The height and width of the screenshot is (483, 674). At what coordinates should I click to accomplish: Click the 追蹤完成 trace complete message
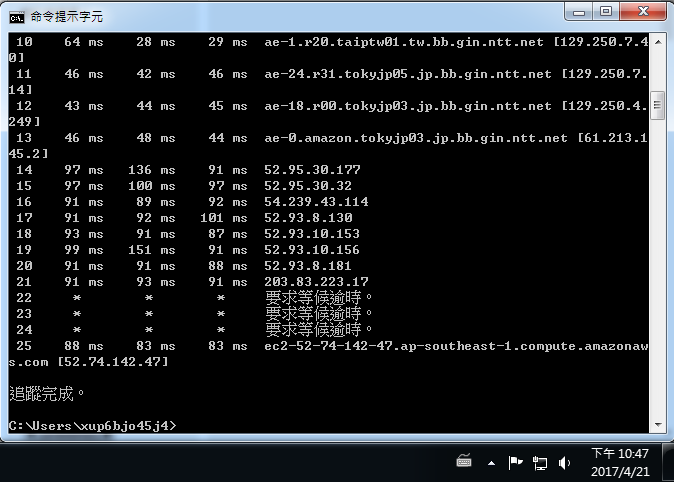pyautogui.click(x=46, y=394)
